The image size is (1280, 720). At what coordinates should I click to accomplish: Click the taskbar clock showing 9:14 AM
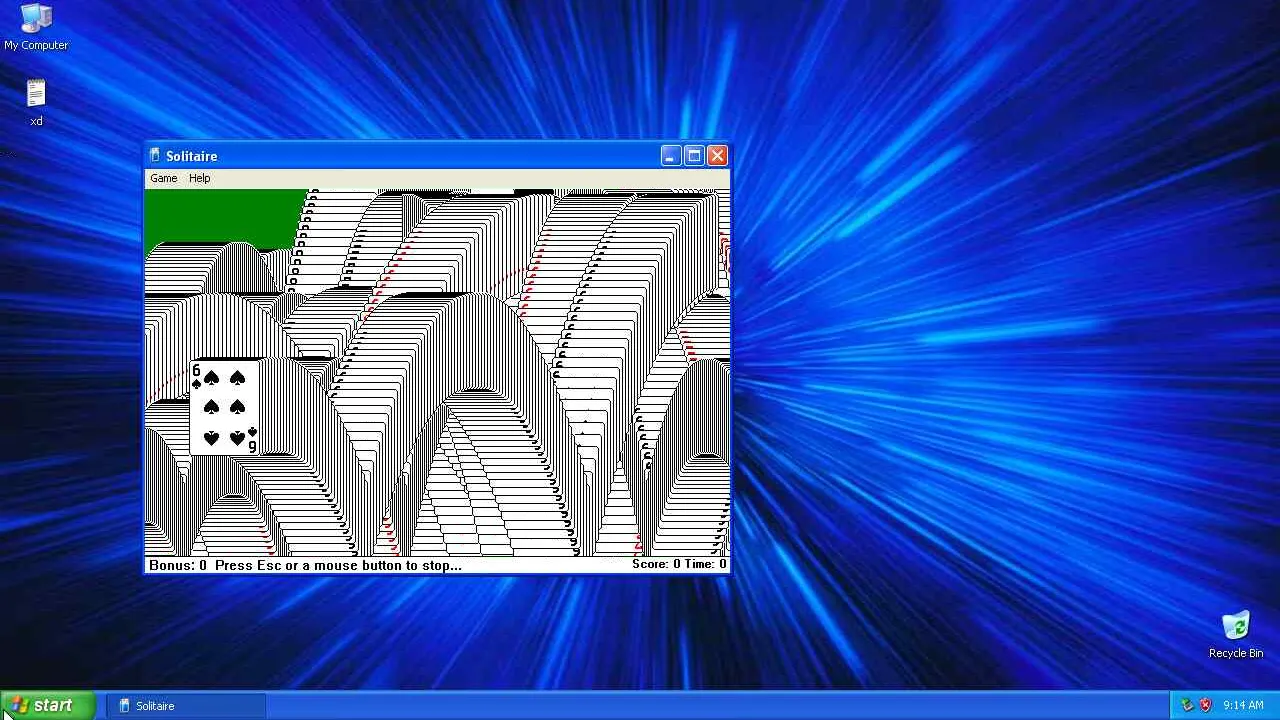pyautogui.click(x=1243, y=705)
